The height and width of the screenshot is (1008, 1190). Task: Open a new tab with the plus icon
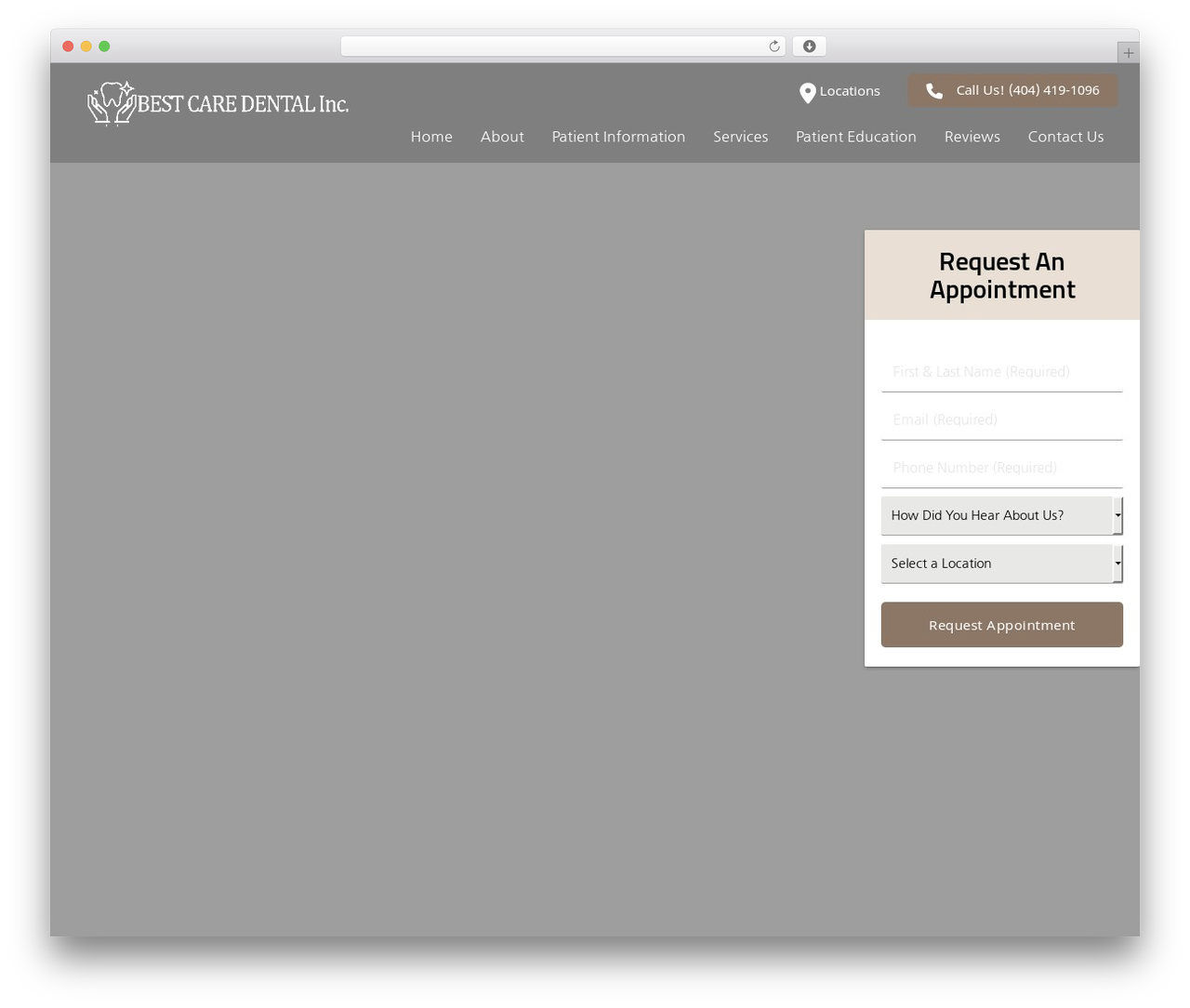point(1128,53)
